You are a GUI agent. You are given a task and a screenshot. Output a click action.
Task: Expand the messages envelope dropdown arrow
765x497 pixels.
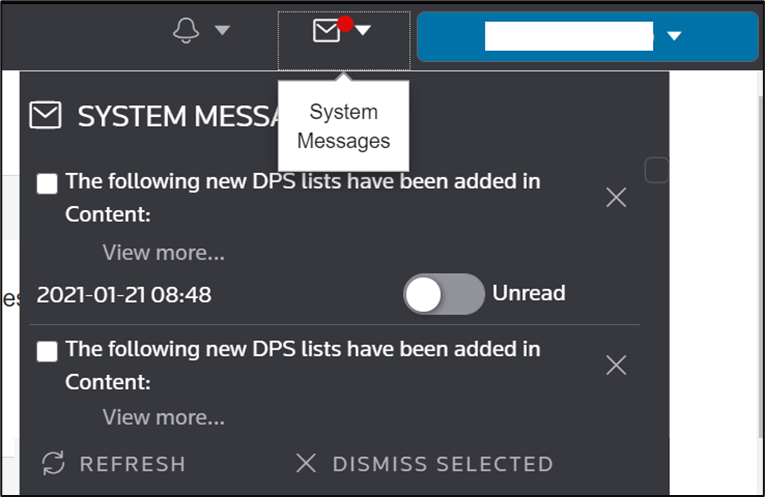click(363, 31)
